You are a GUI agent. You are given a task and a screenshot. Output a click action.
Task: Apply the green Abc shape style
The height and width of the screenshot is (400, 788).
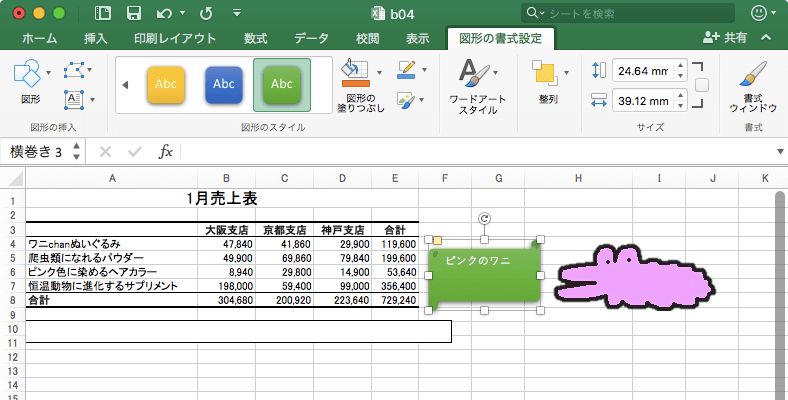[282, 85]
